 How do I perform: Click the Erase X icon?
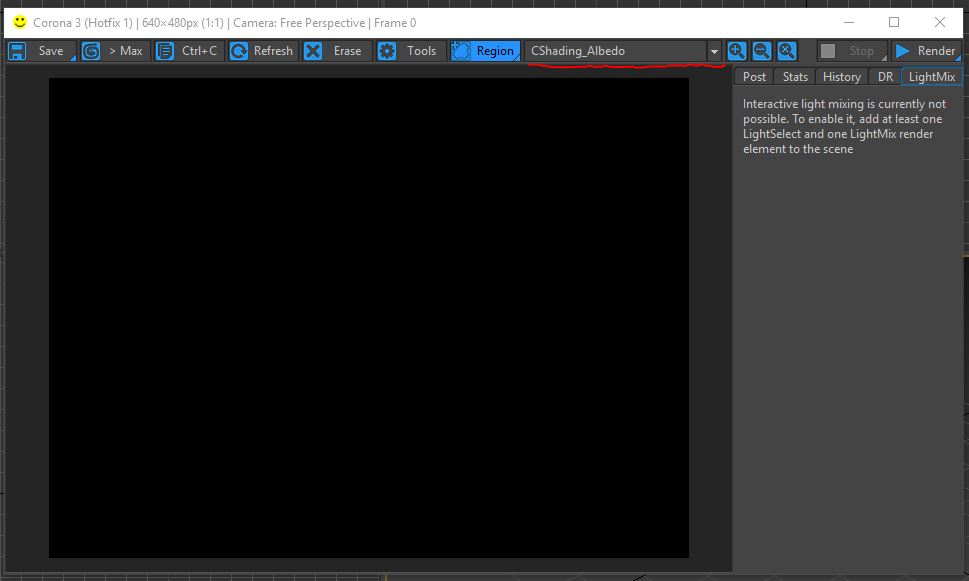tap(313, 51)
